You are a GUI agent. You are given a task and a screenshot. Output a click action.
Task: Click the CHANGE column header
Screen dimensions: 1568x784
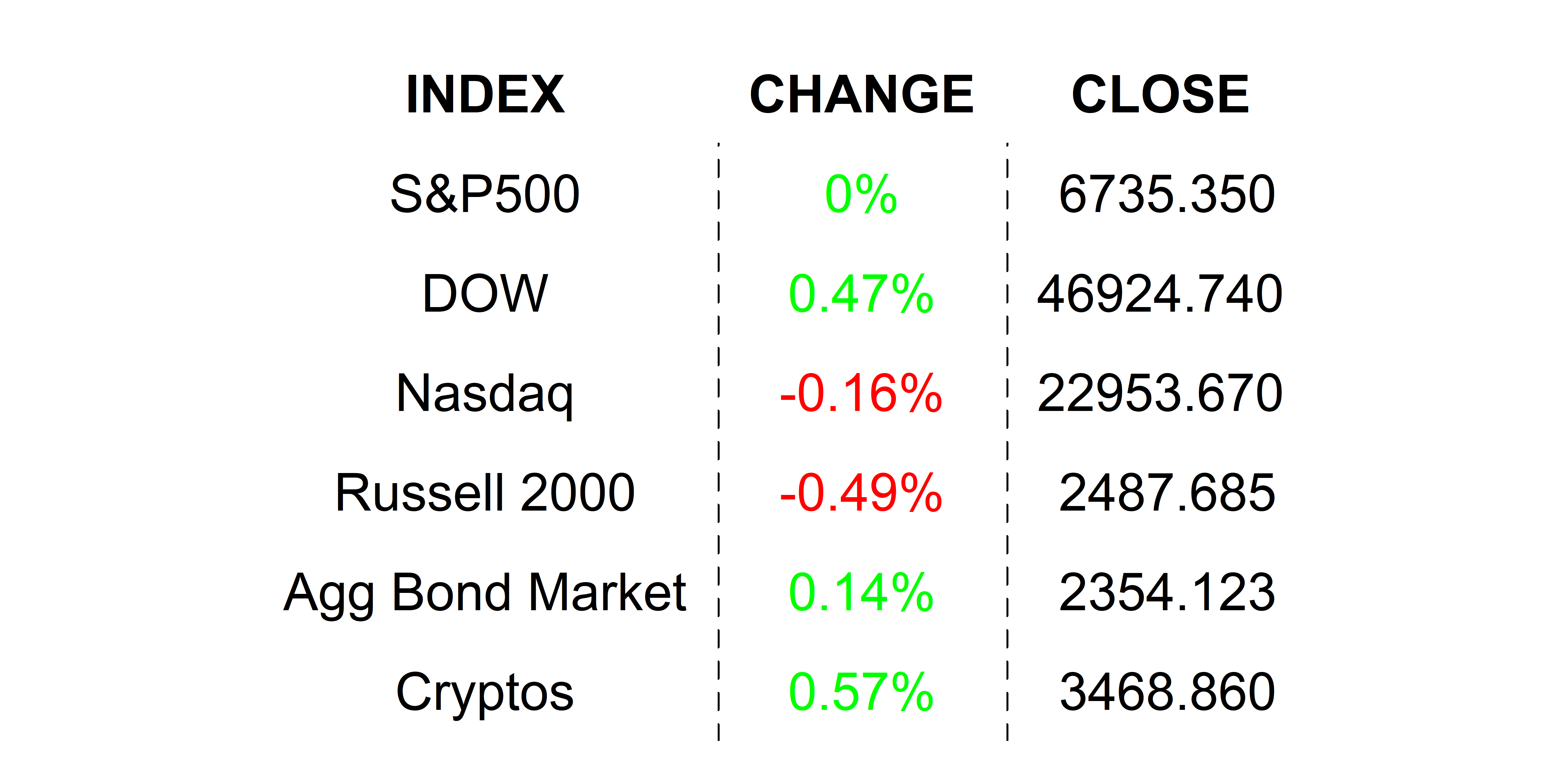coord(861,94)
